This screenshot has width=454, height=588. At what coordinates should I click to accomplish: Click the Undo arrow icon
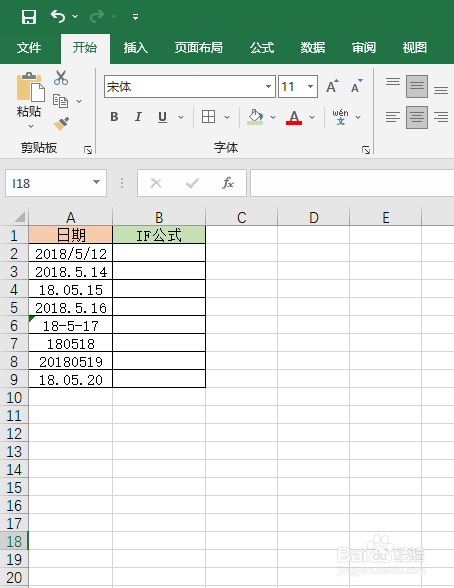click(58, 16)
